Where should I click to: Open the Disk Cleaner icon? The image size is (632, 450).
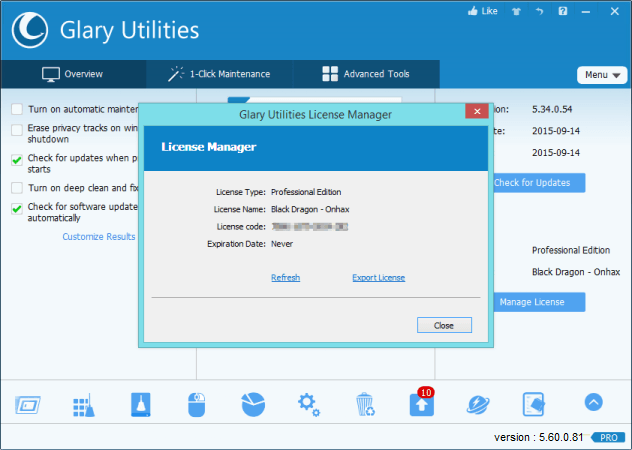[x=141, y=404]
